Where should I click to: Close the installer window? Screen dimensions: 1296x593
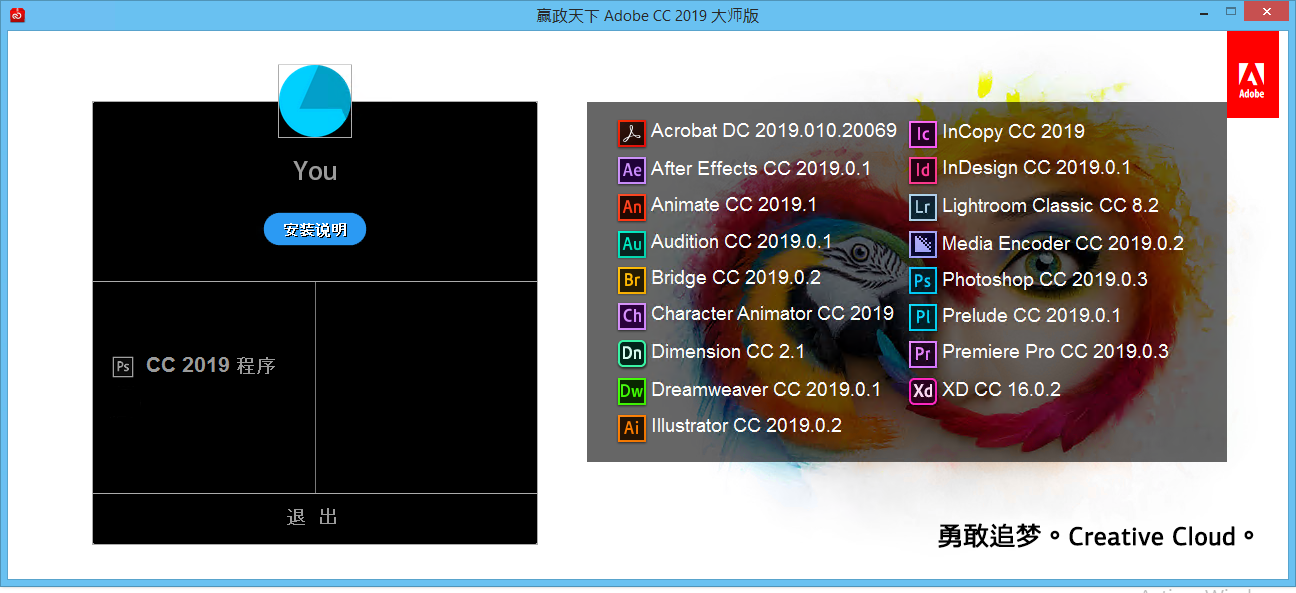[1267, 12]
